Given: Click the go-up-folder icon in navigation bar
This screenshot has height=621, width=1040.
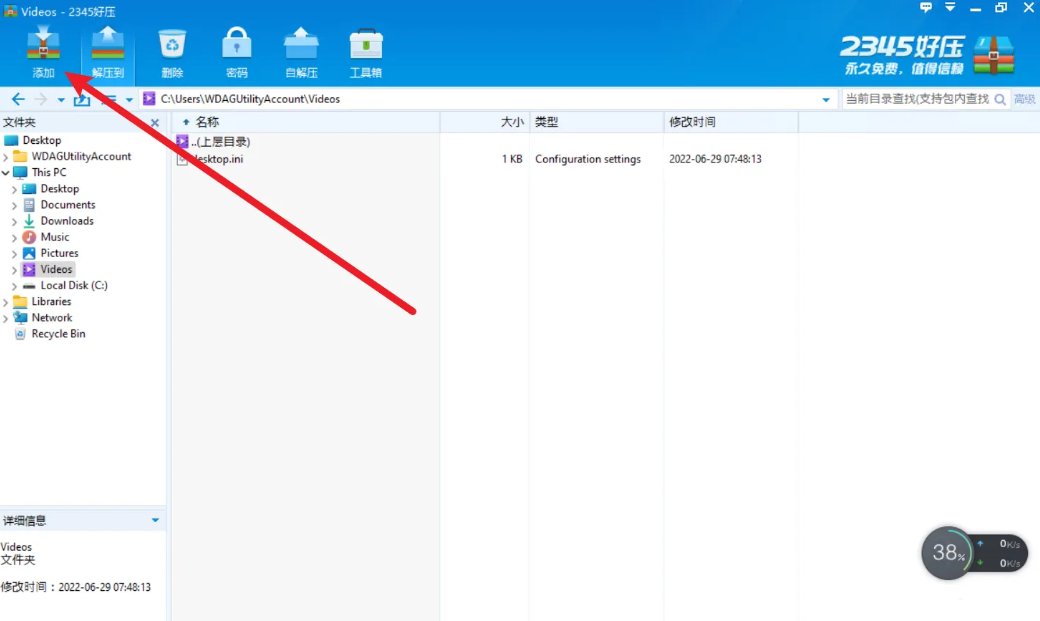Looking at the screenshot, I should point(82,99).
